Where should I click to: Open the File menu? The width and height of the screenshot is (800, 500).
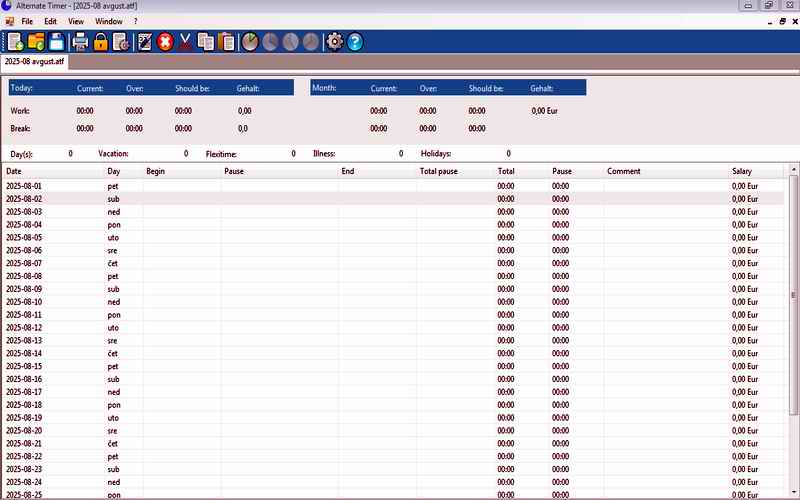28,21
